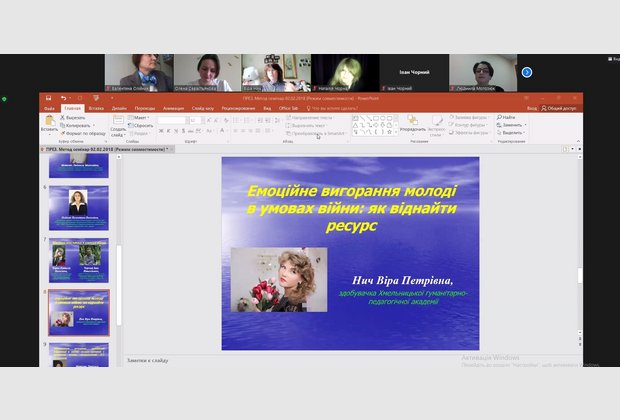
Task: Select the currently highlighted slide thumbnail in panel
Action: click(x=79, y=314)
